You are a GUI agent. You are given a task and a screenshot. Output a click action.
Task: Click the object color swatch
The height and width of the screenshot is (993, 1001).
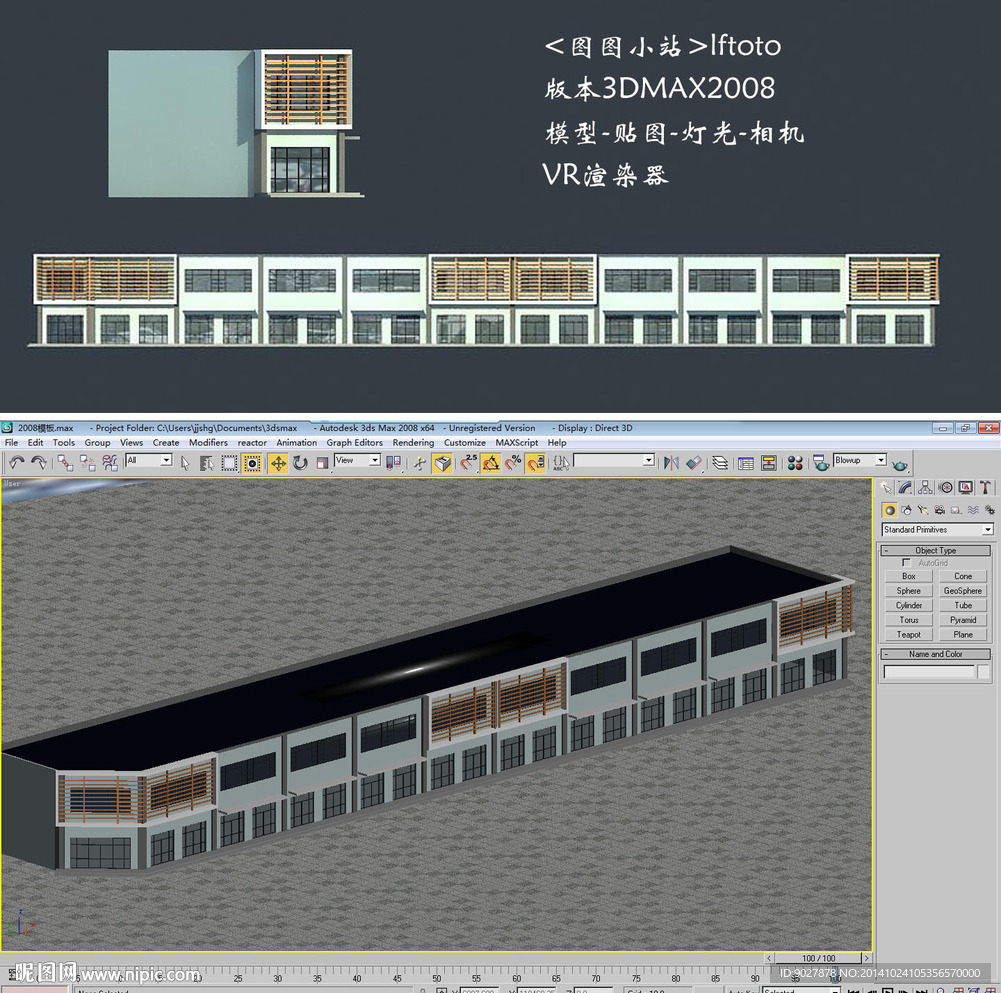click(x=983, y=671)
